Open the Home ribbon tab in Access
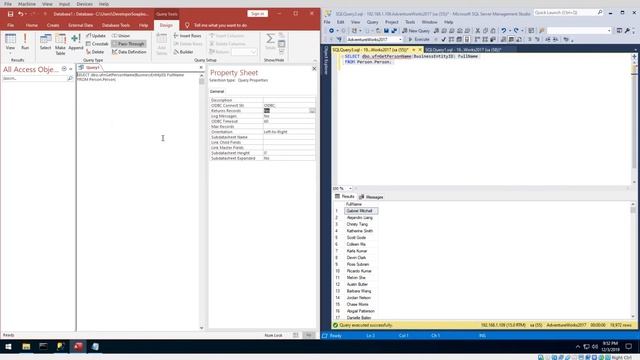The image size is (640, 360). pyautogui.click(x=31, y=25)
